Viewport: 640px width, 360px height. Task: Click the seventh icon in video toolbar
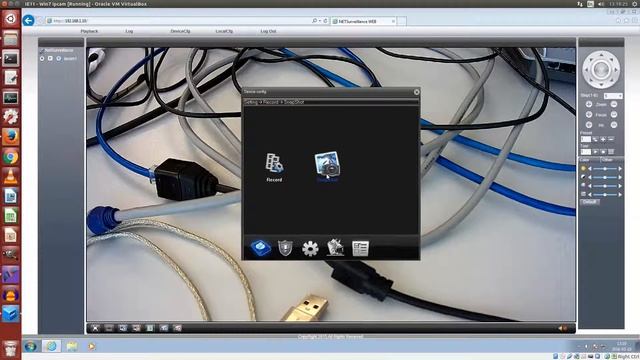click(x=177, y=328)
